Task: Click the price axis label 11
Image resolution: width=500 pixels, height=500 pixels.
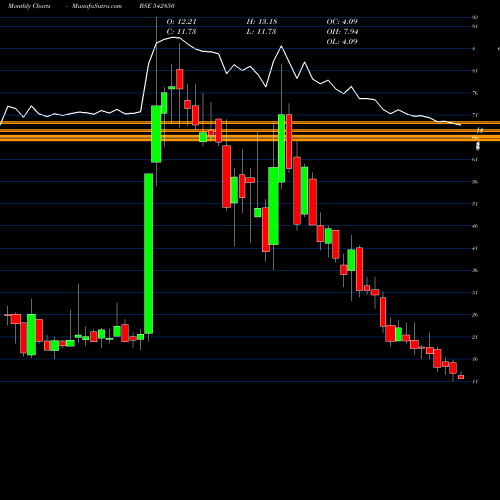Action: tap(475, 381)
